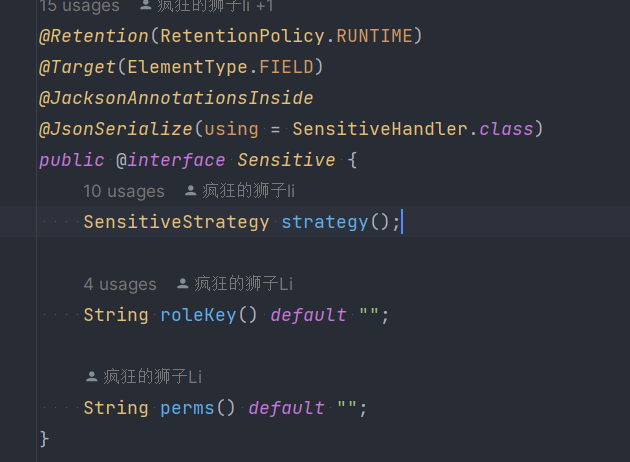The width and height of the screenshot is (630, 462).
Task: Place the cursor on the strategy method name
Action: (325, 222)
